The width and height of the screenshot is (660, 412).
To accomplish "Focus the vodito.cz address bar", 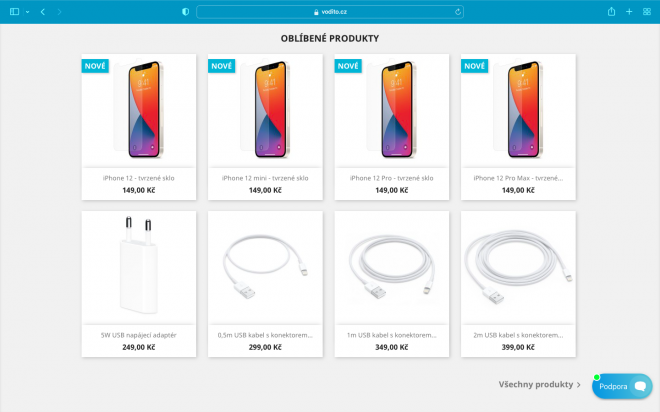I will pos(330,12).
